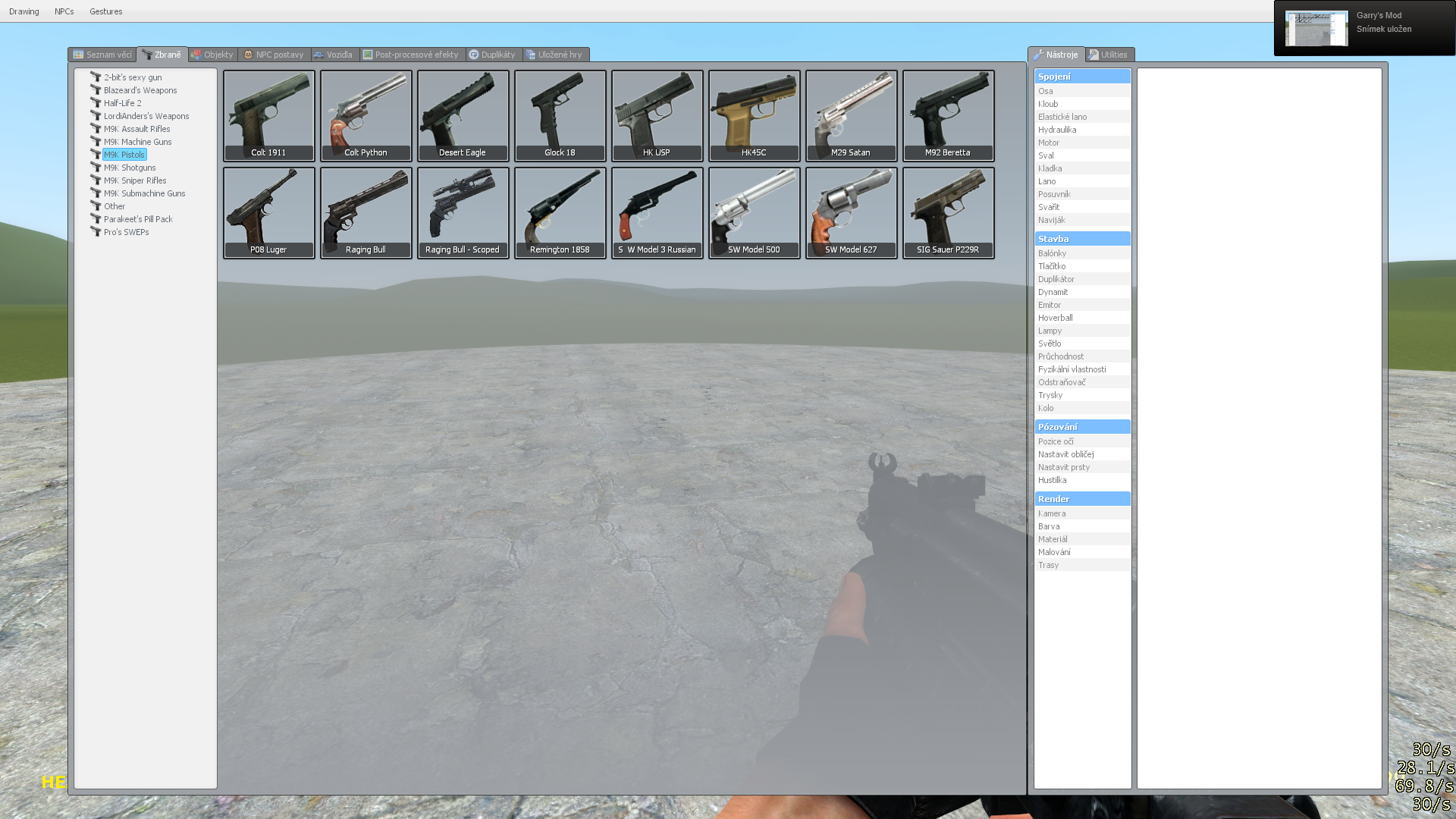The height and width of the screenshot is (819, 1456).
Task: Switch to the Duplikáty tab
Action: point(493,55)
